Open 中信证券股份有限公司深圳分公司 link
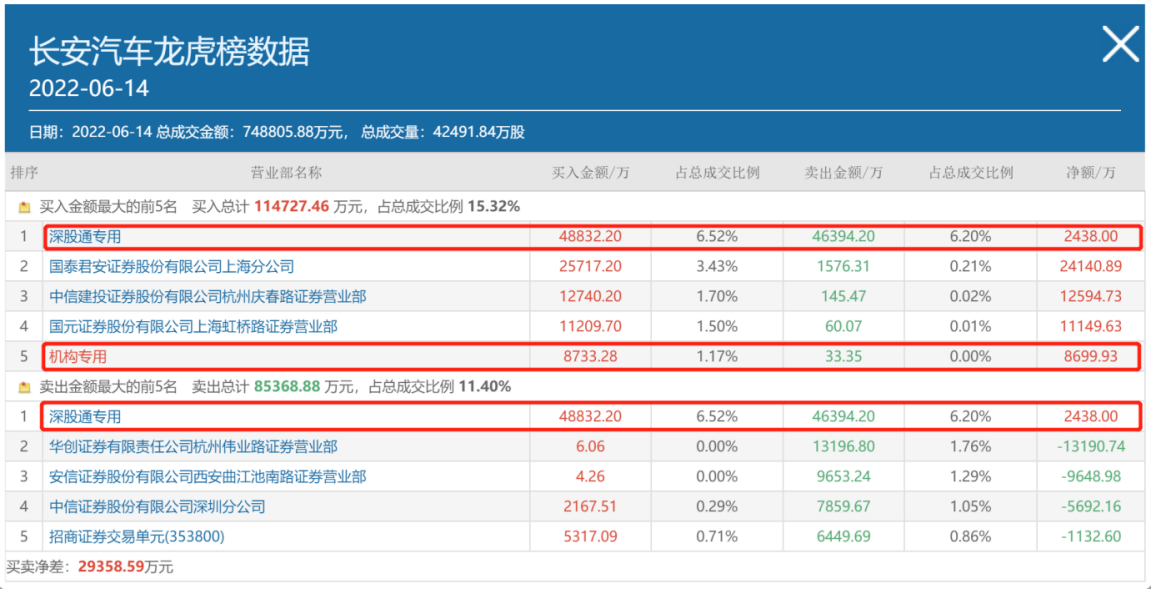This screenshot has height=589, width=1151. tap(157, 507)
